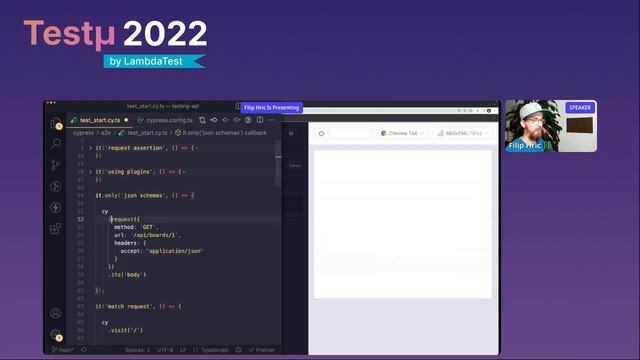Click the unsaved dot on test_start.cy.ts tab

[126, 120]
